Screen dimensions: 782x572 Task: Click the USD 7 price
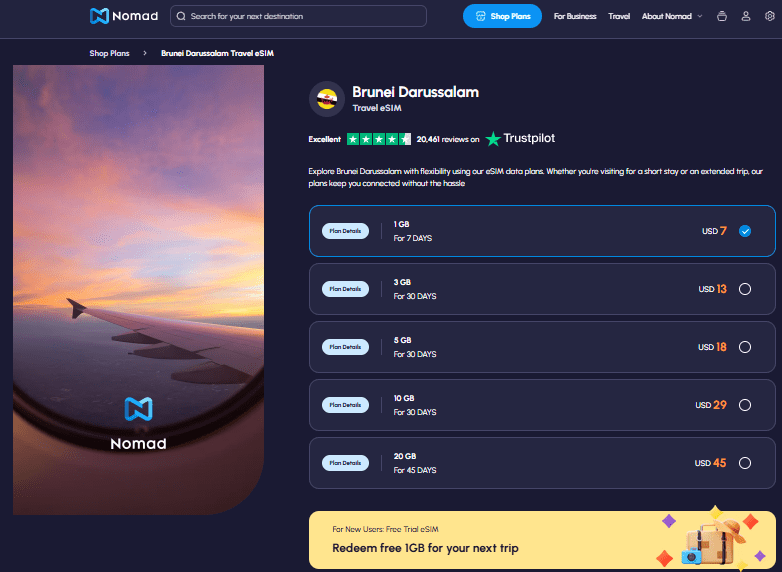(714, 231)
